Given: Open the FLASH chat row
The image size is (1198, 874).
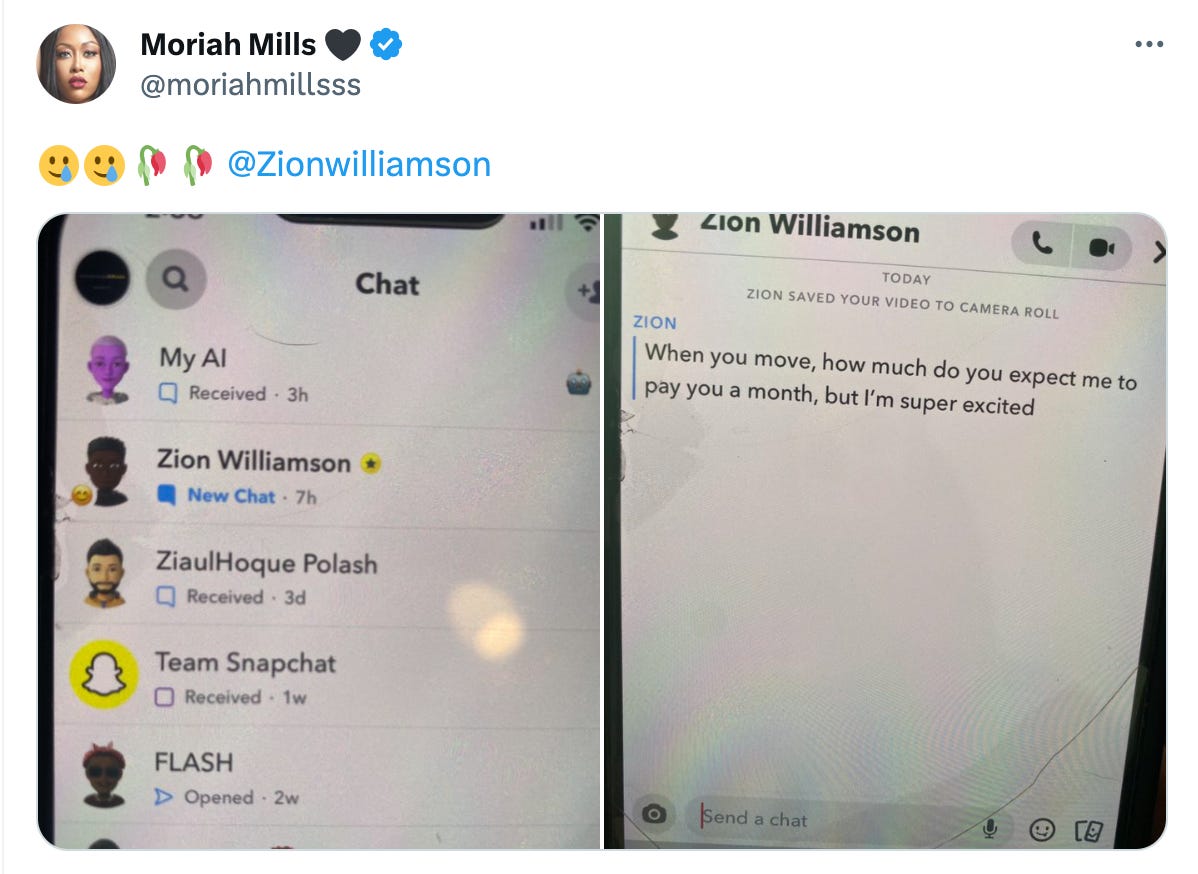Looking at the screenshot, I should pos(329,776).
